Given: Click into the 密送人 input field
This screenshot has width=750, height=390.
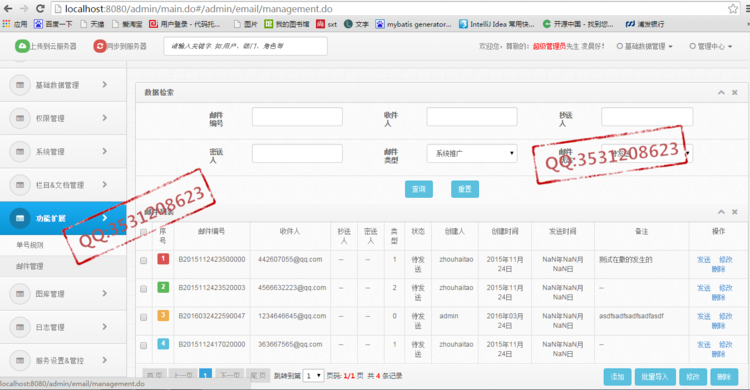Looking at the screenshot, I should 297,153.
